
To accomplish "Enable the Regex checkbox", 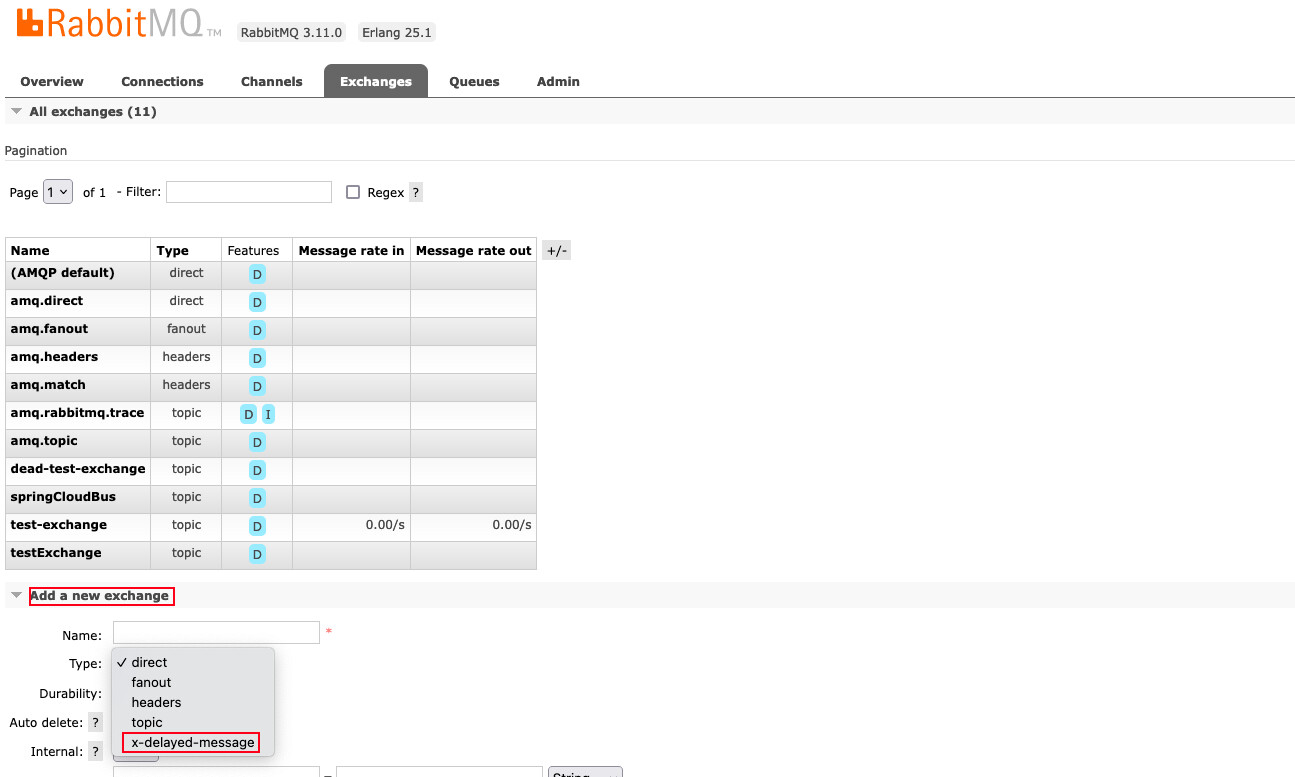I will pos(353,192).
